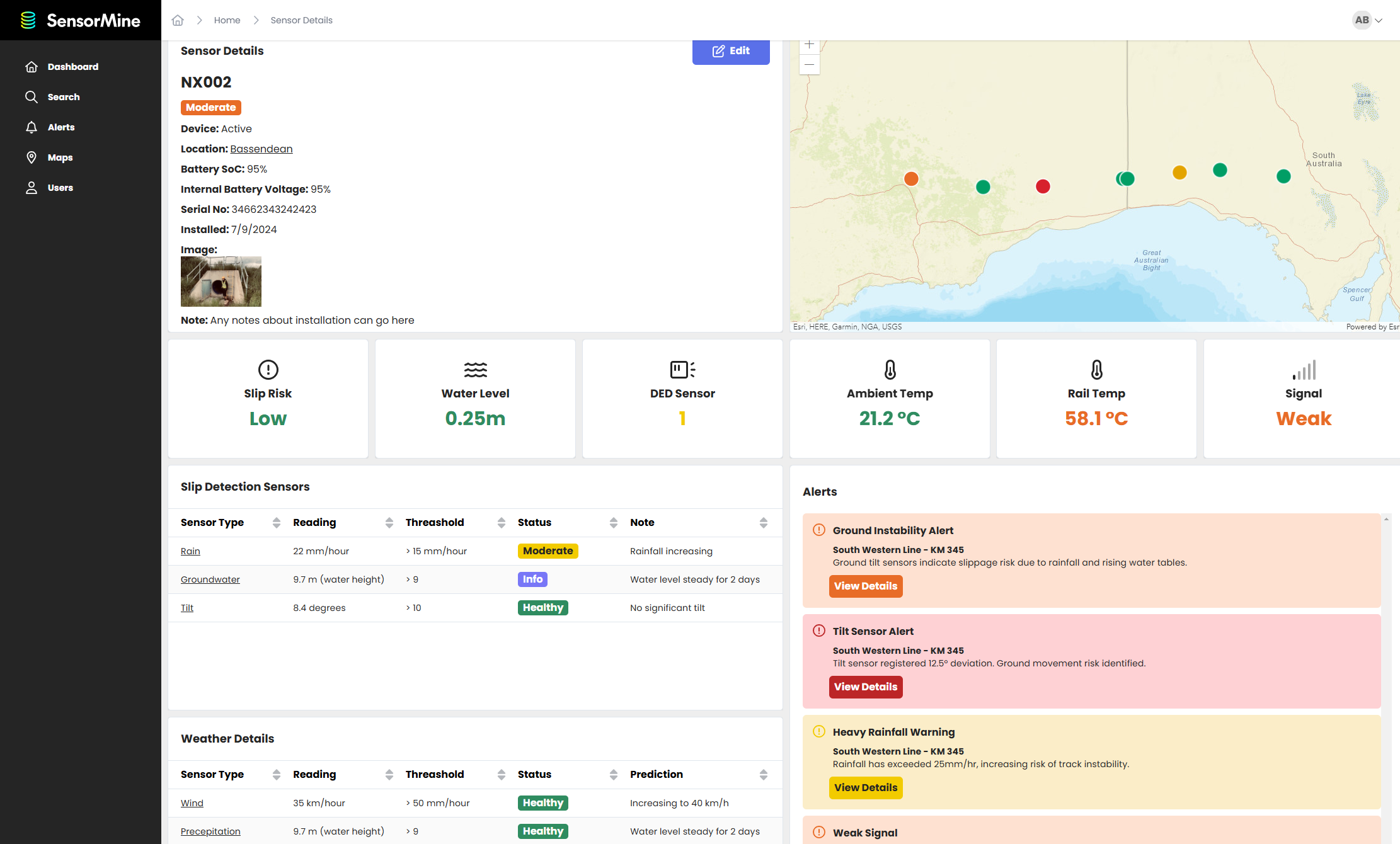Viewport: 1400px width, 844px height.
Task: Click the Sensor Details breadcrumb
Action: pyautogui.click(x=301, y=20)
